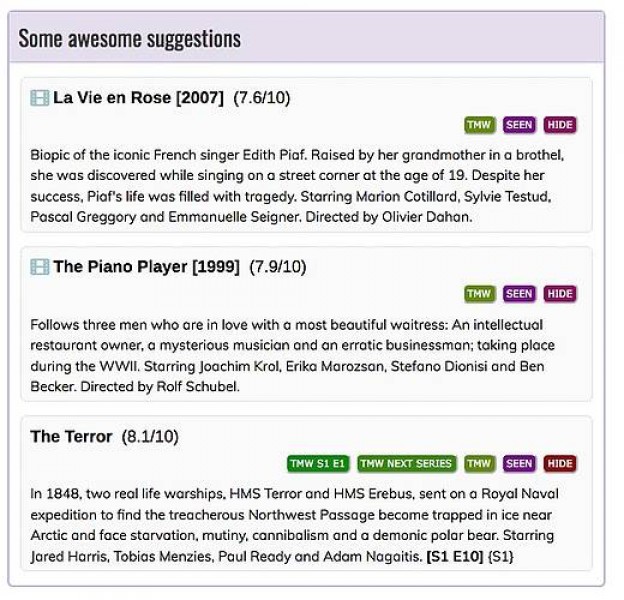
Task: Open The Terror title link
Action: [x=71, y=437]
